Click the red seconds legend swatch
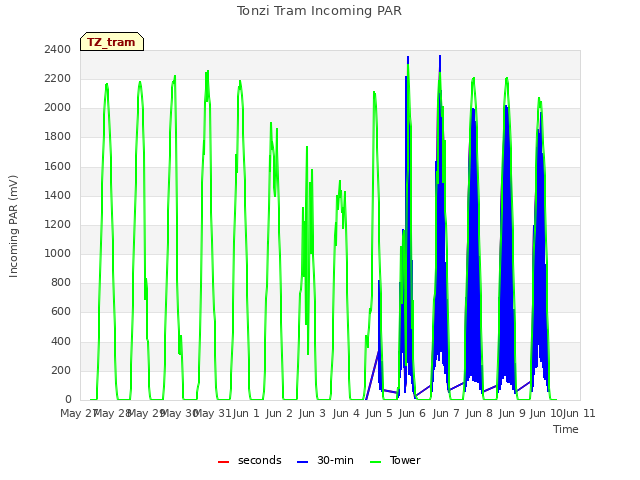Image resolution: width=640 pixels, height=480 pixels. 223,462
